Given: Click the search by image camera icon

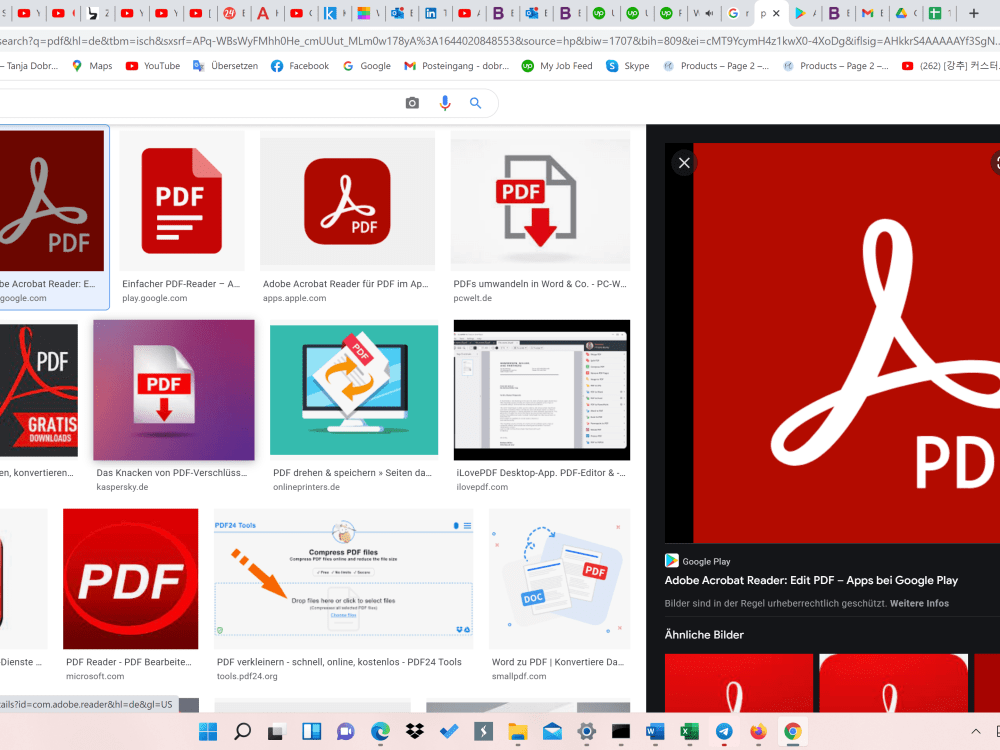Looking at the screenshot, I should [x=412, y=103].
